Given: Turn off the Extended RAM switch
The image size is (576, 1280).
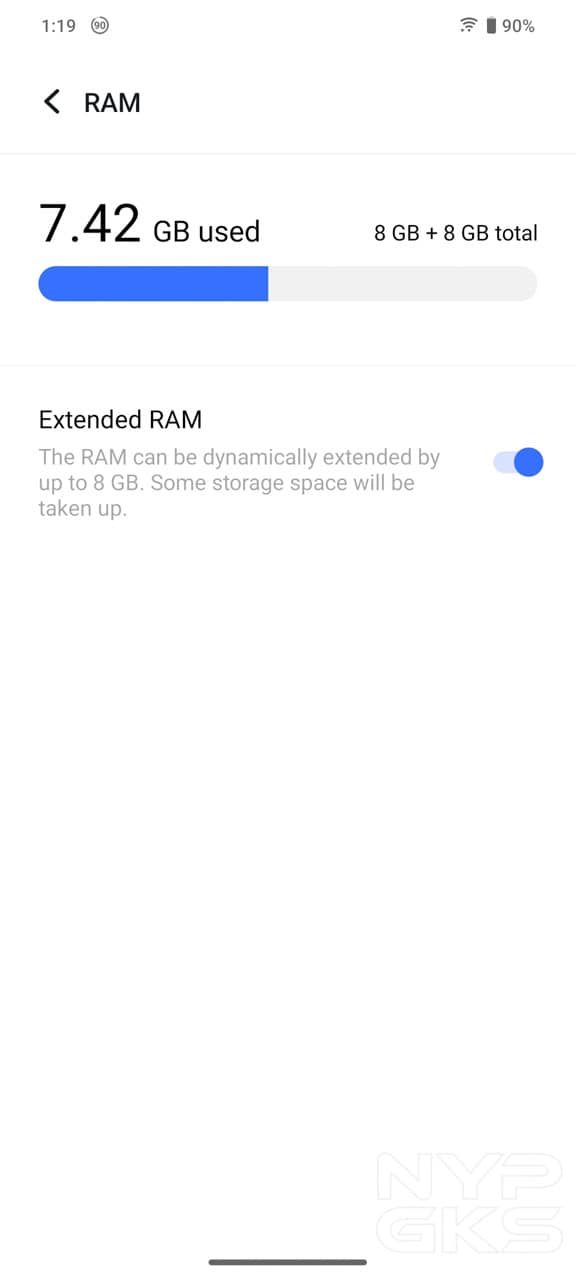Looking at the screenshot, I should pyautogui.click(x=518, y=462).
